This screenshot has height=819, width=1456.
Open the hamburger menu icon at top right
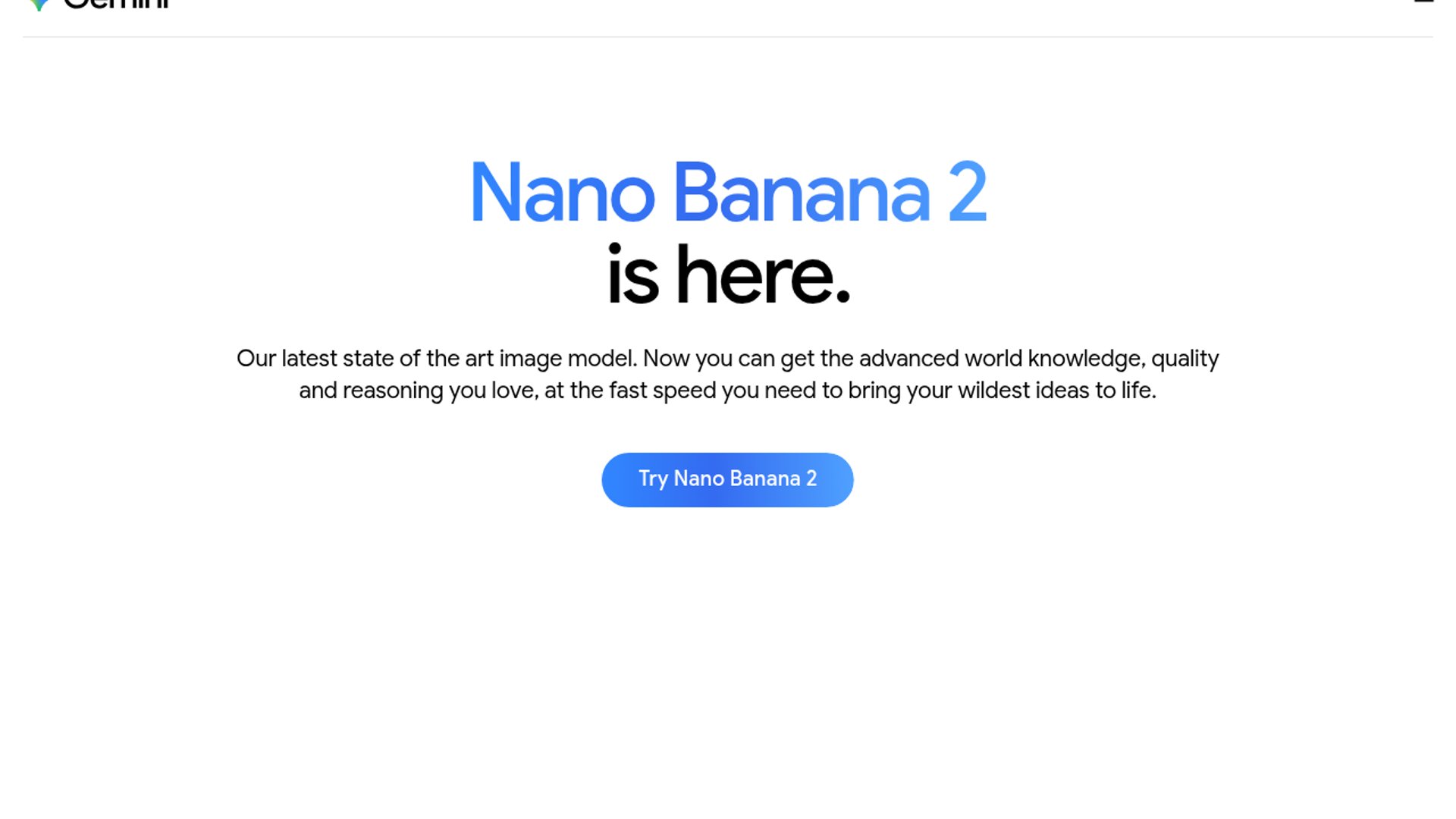coord(1423,2)
